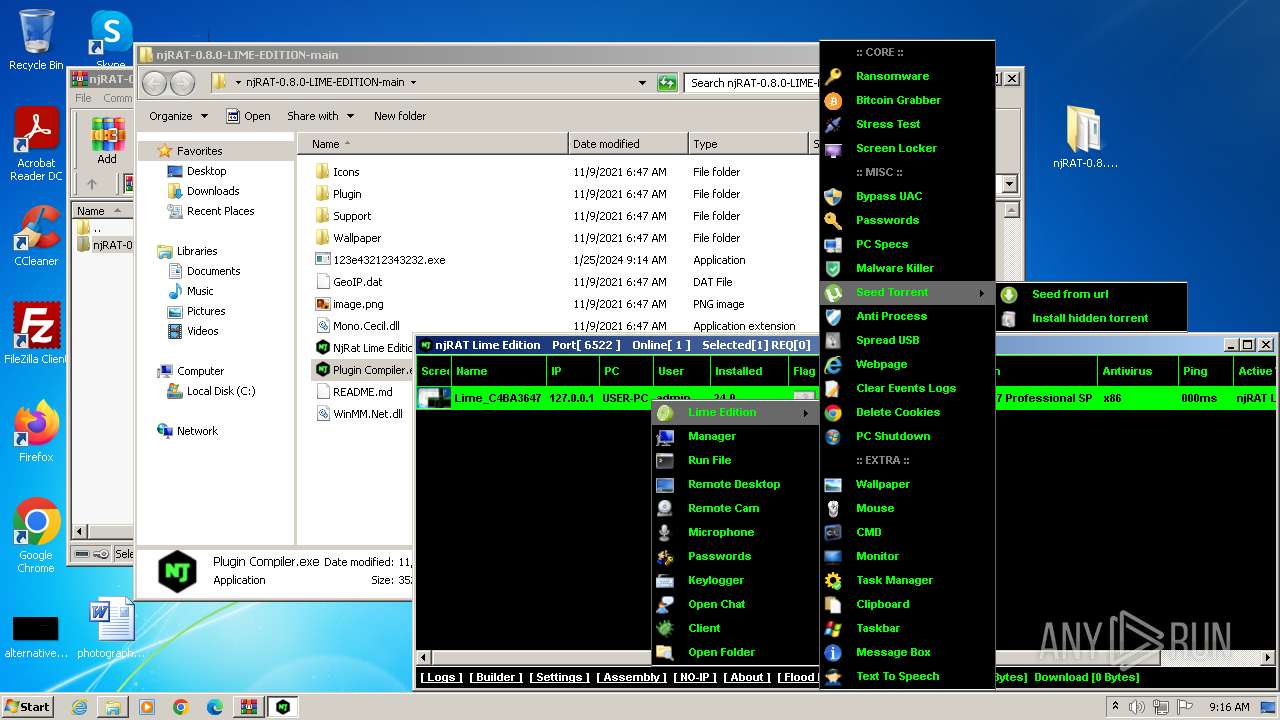Open the [ Settings ] link in njRAT
1280x720 pixels.
point(559,677)
